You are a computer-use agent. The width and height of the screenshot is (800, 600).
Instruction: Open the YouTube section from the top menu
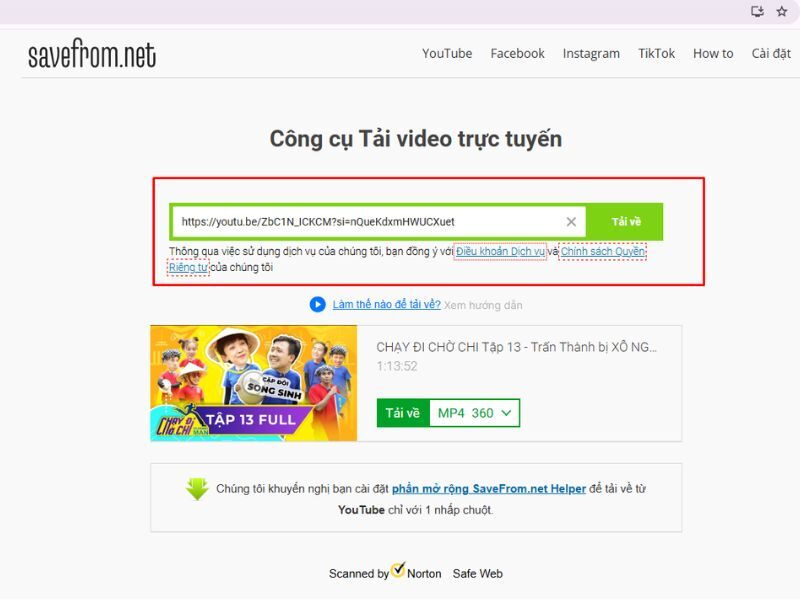pos(446,54)
